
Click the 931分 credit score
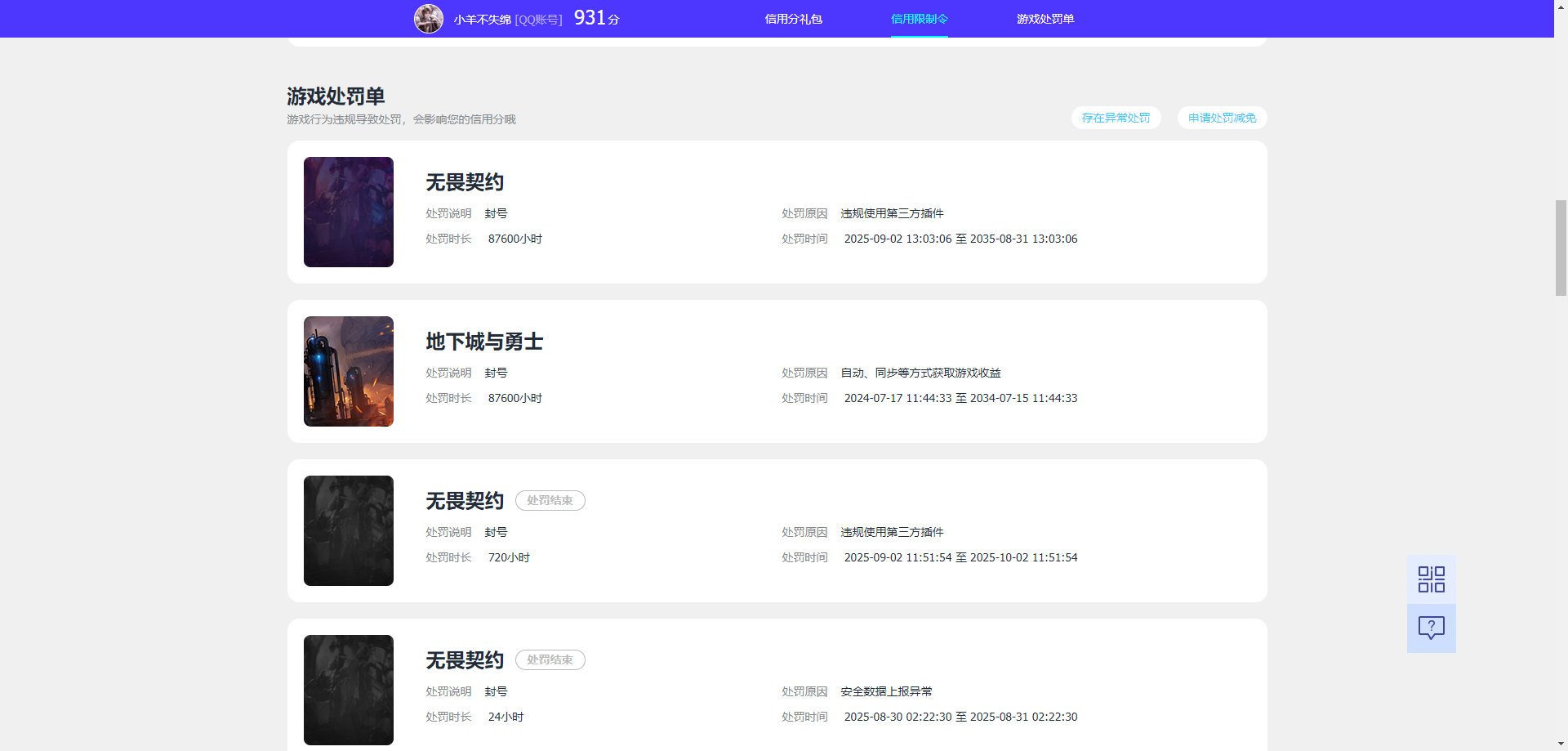[x=597, y=18]
